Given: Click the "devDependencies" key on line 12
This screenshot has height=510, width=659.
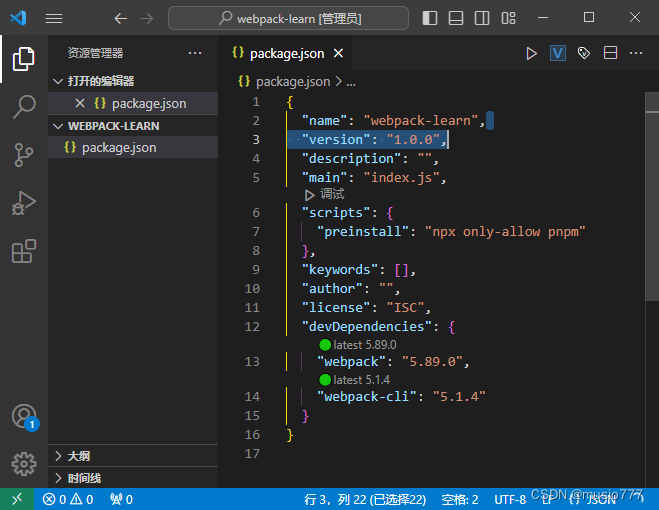Looking at the screenshot, I should pos(367,327).
